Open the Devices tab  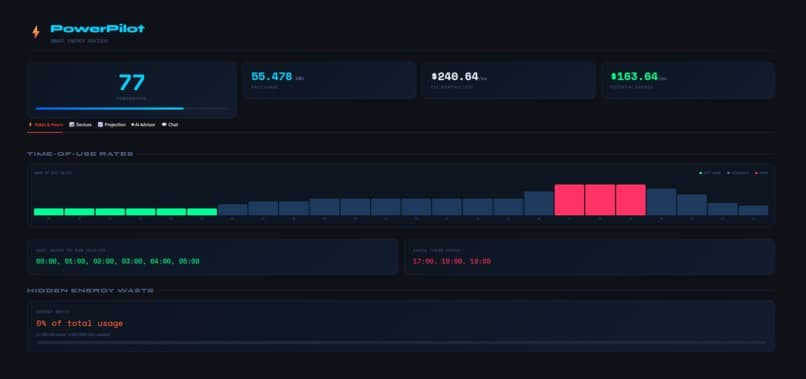81,124
